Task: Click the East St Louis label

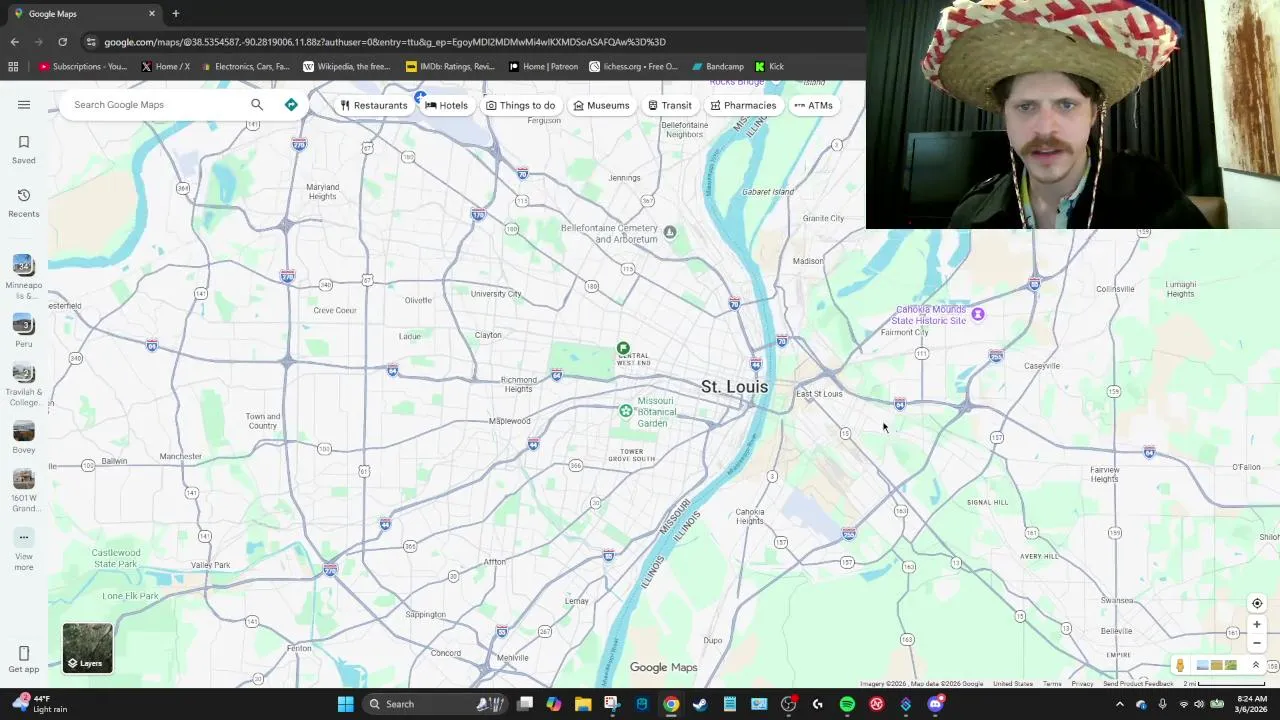Action: point(819,394)
